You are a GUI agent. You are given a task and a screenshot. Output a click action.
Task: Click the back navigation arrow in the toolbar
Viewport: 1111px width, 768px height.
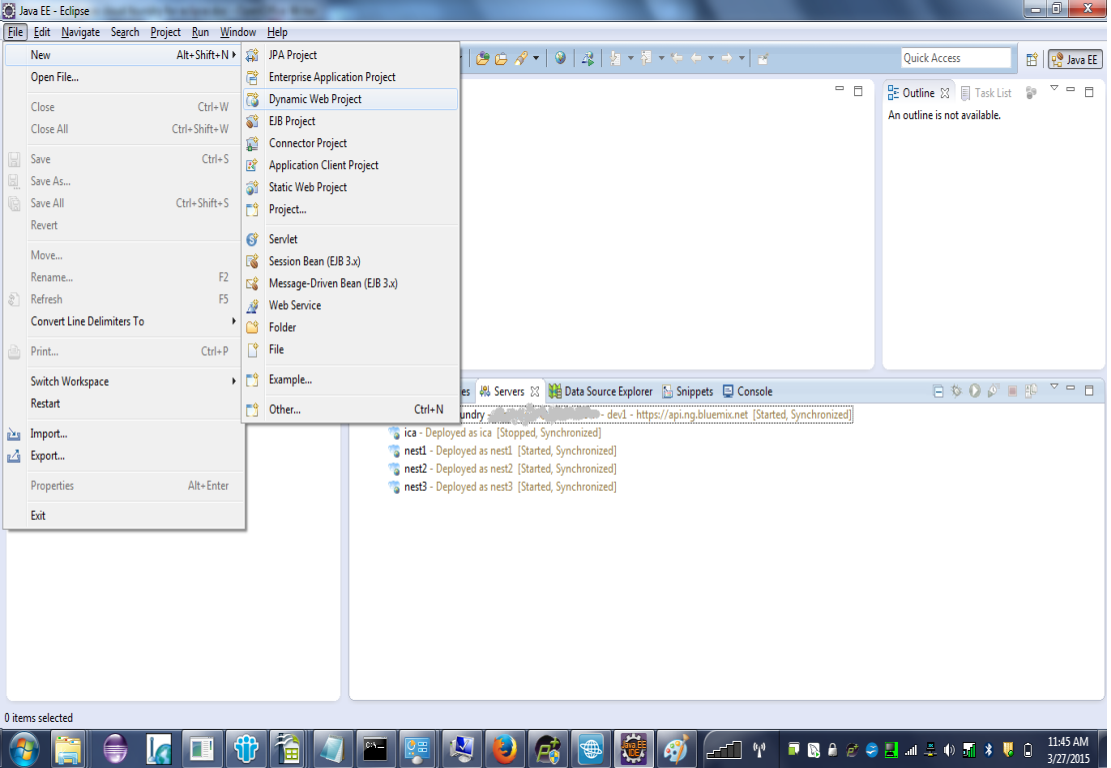coord(695,58)
